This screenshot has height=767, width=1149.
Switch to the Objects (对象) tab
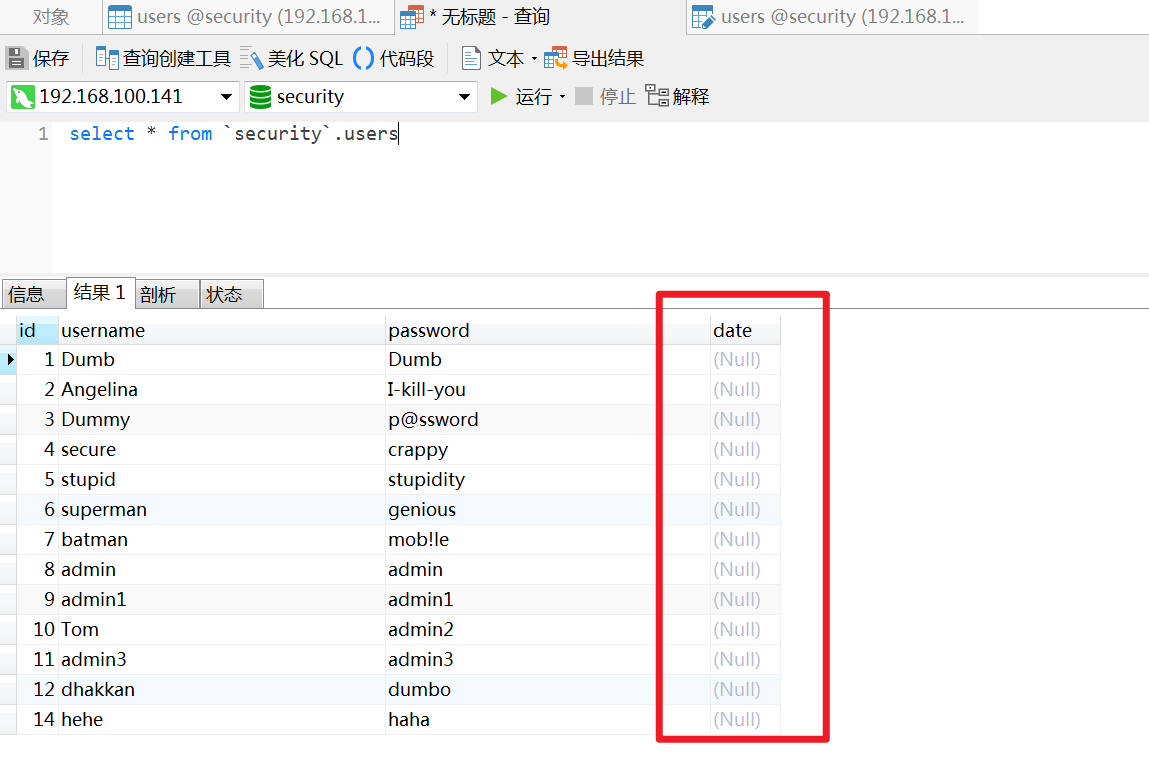pos(51,17)
